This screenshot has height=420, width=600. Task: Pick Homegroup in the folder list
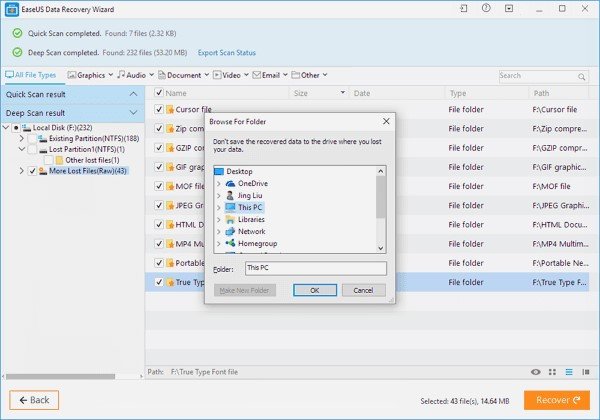pos(257,243)
